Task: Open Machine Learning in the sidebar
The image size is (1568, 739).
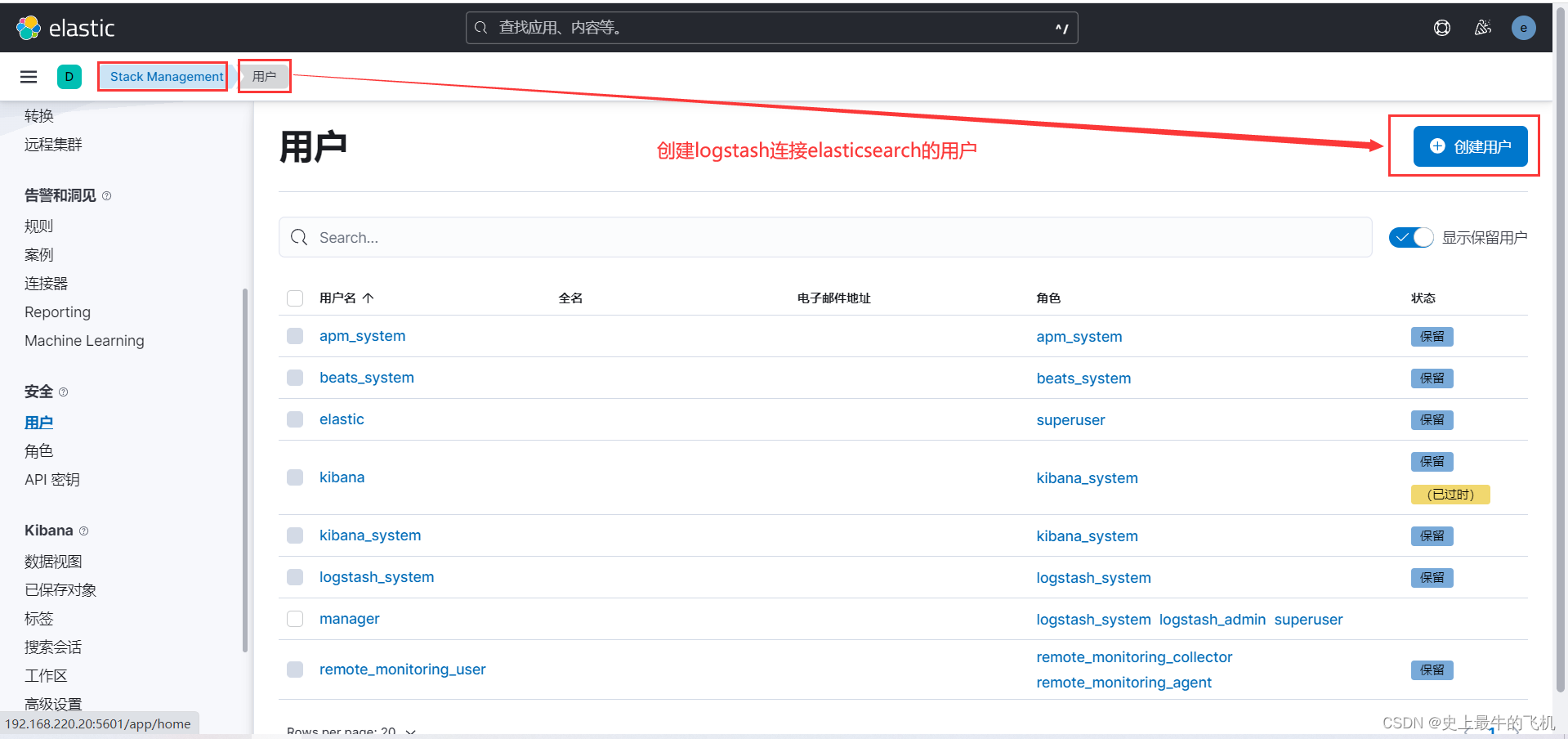Action: (x=84, y=341)
